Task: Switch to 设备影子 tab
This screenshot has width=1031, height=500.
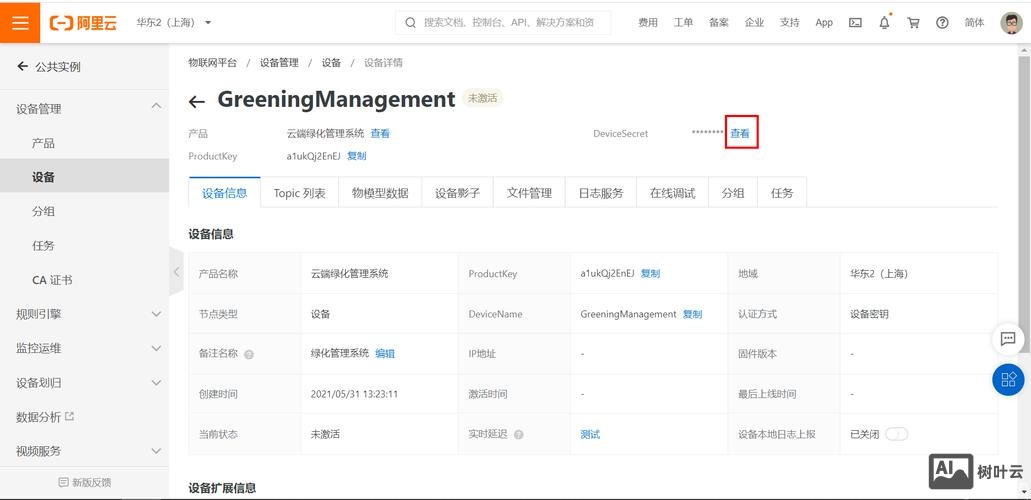Action: pos(457,193)
